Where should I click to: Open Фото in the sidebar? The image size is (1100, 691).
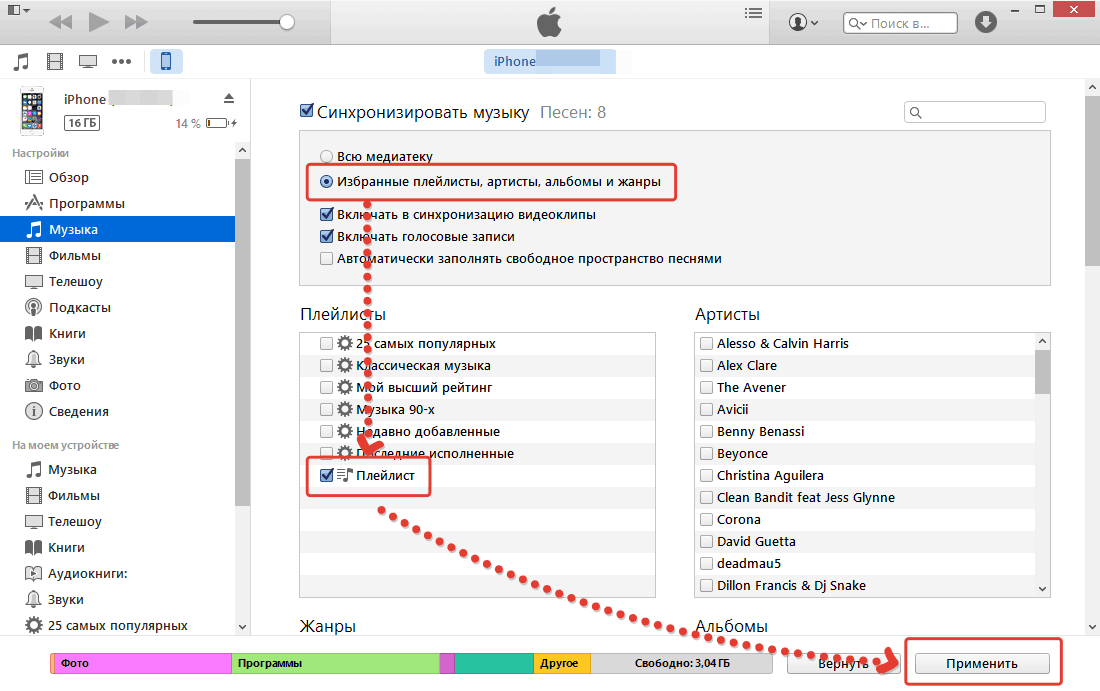point(65,385)
